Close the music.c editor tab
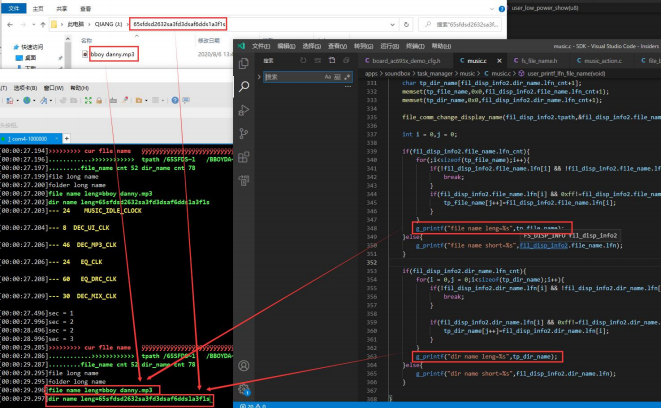Screen dimensions: 661x408 tap(499, 61)
